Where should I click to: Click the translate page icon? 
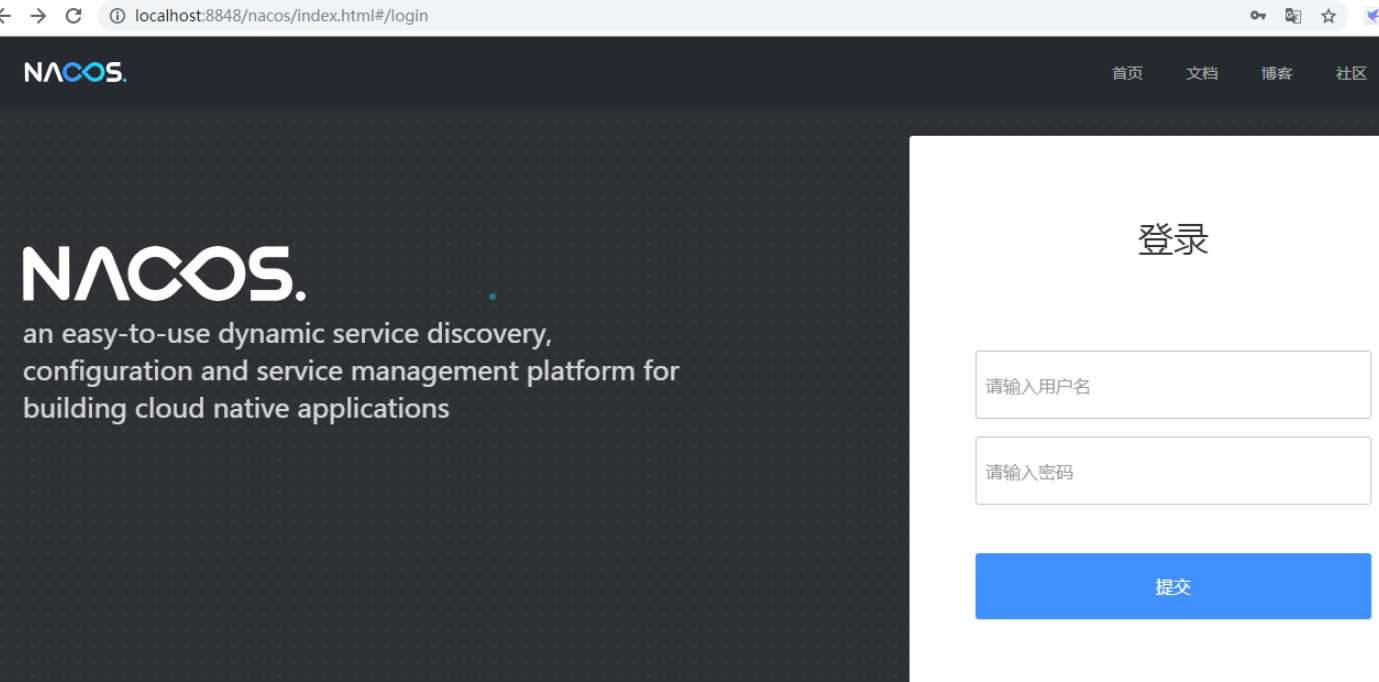(x=1293, y=16)
